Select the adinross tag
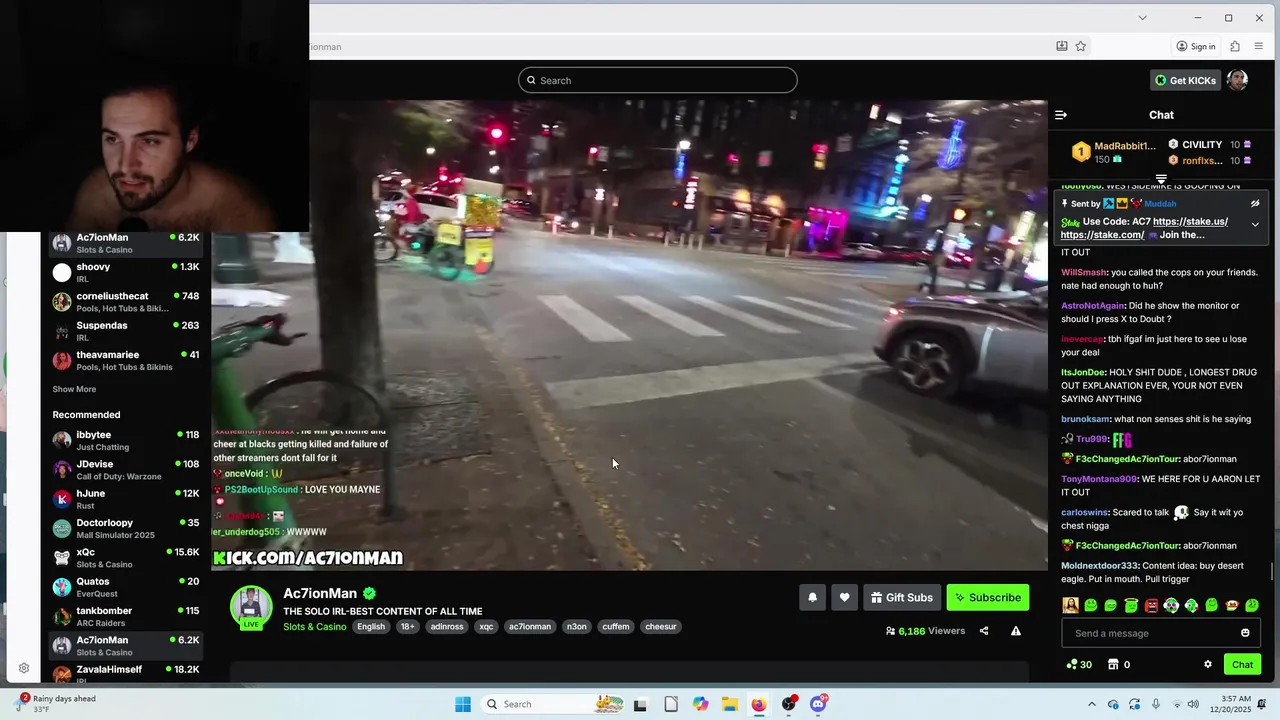This screenshot has width=1280, height=720. click(446, 627)
